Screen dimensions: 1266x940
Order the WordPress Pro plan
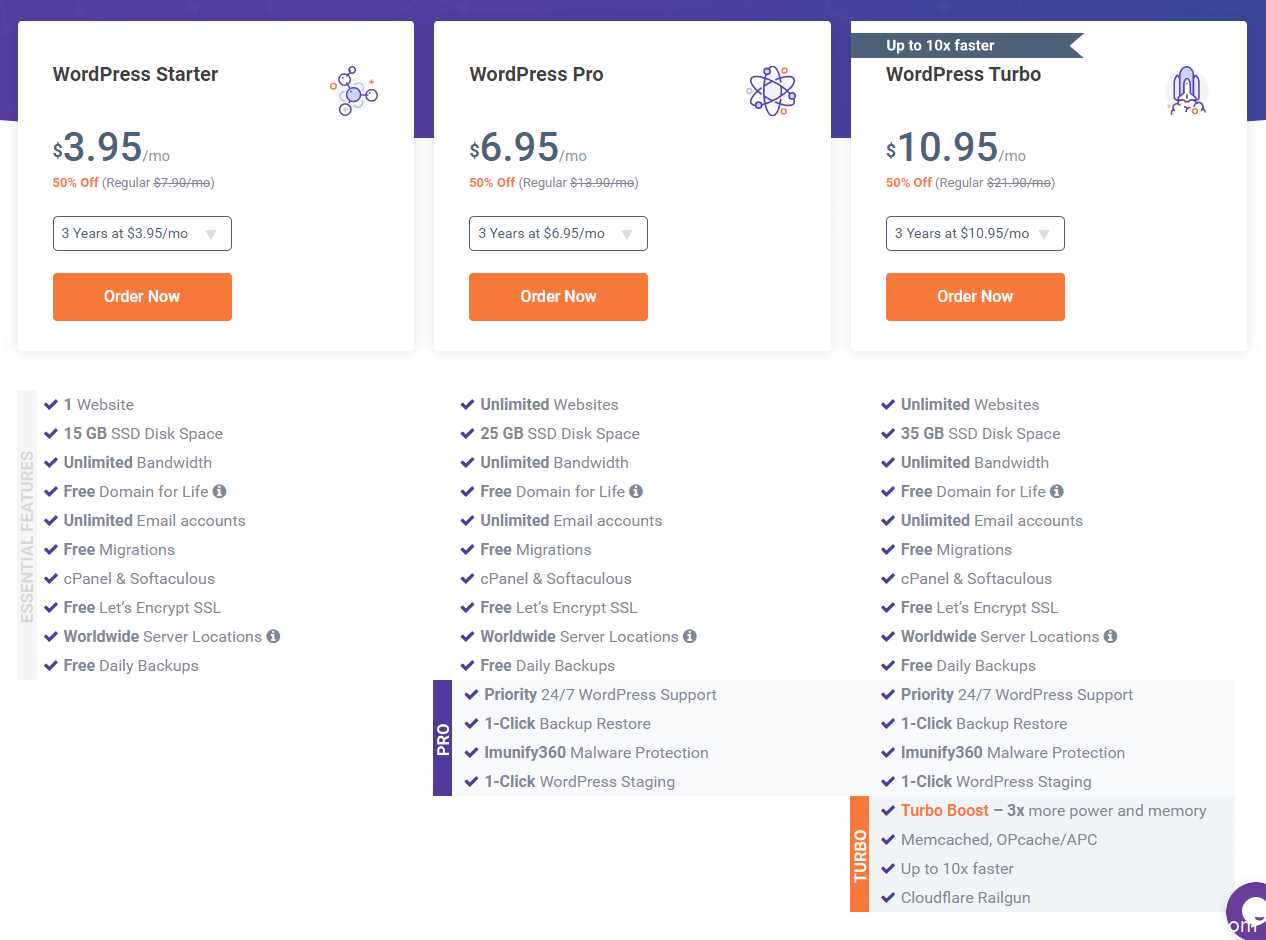pyautogui.click(x=558, y=297)
